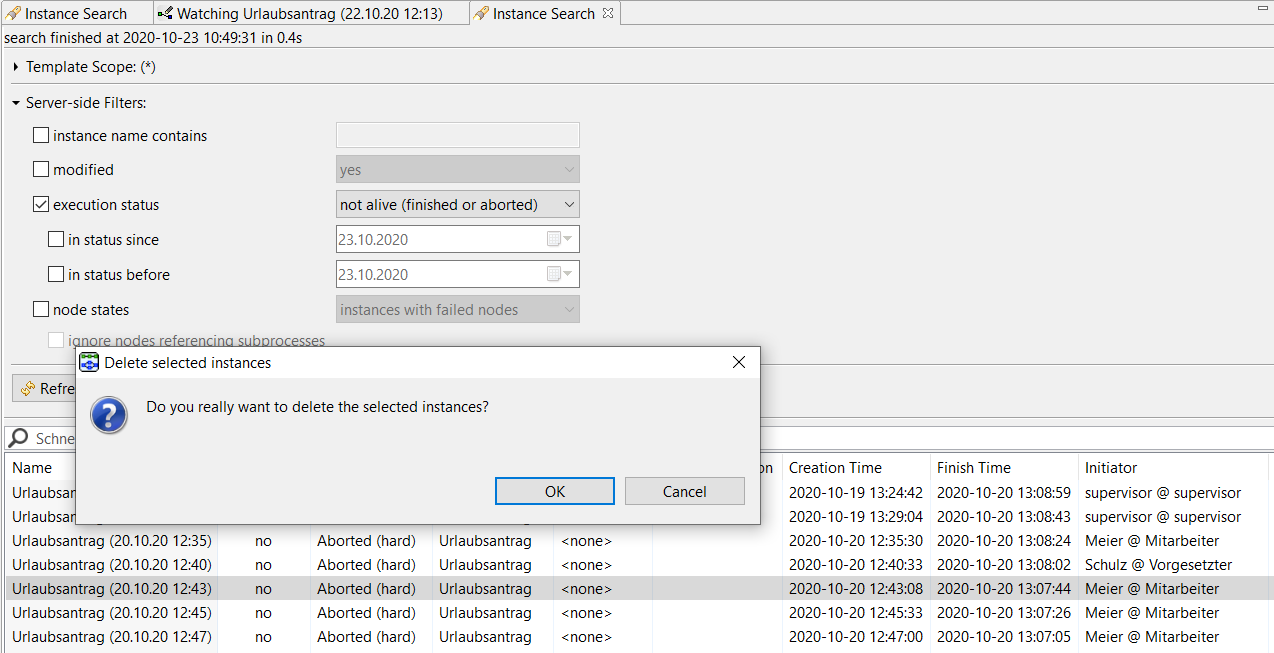1274x653 pixels.
Task: Sort by the Name column header
Action: 32,468
